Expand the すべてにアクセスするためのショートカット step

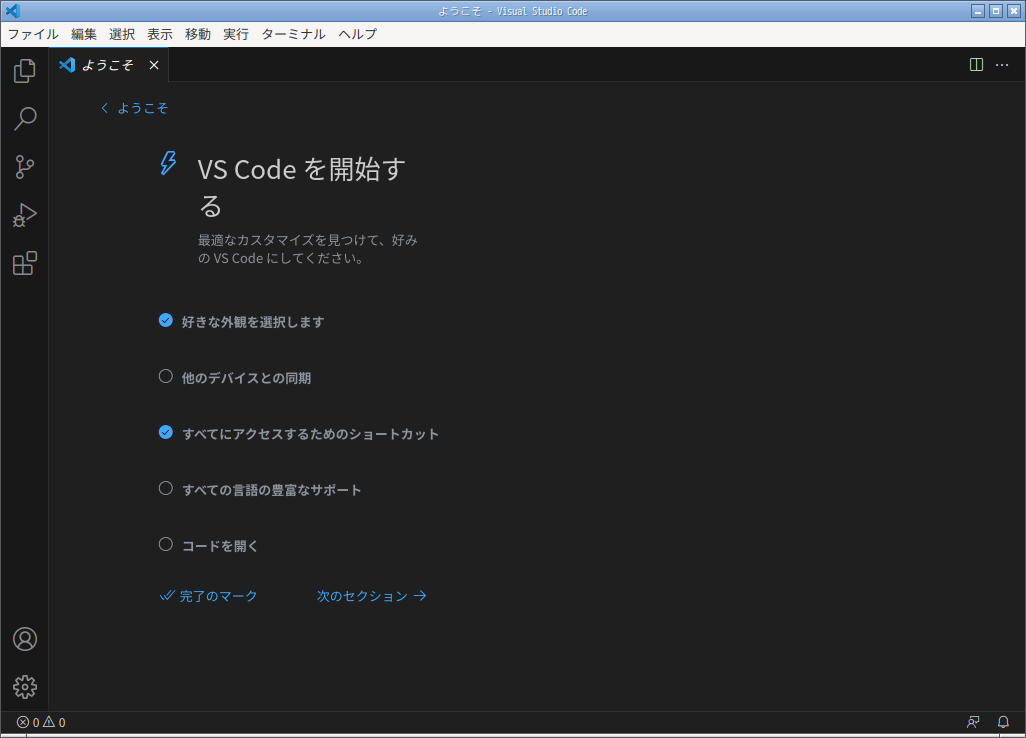[x=311, y=434]
